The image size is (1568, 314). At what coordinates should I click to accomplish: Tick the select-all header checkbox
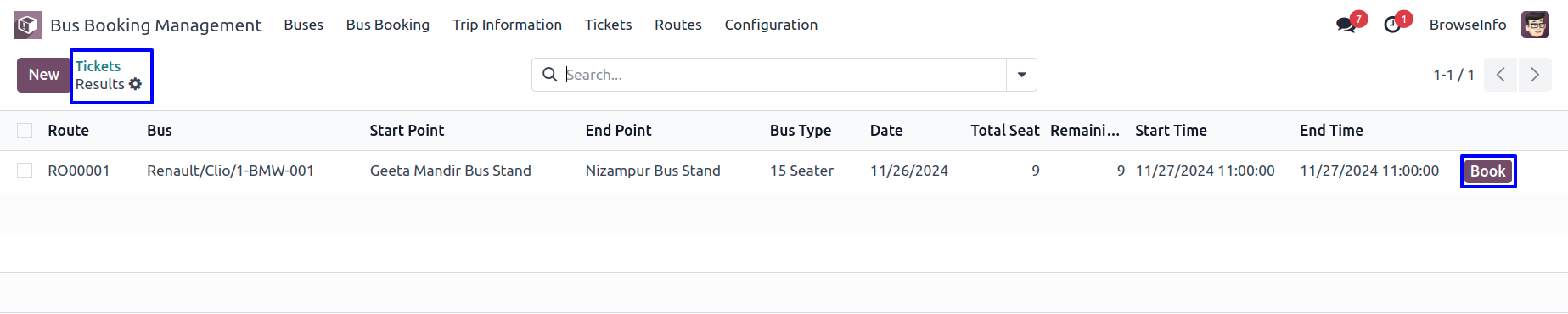point(25,131)
